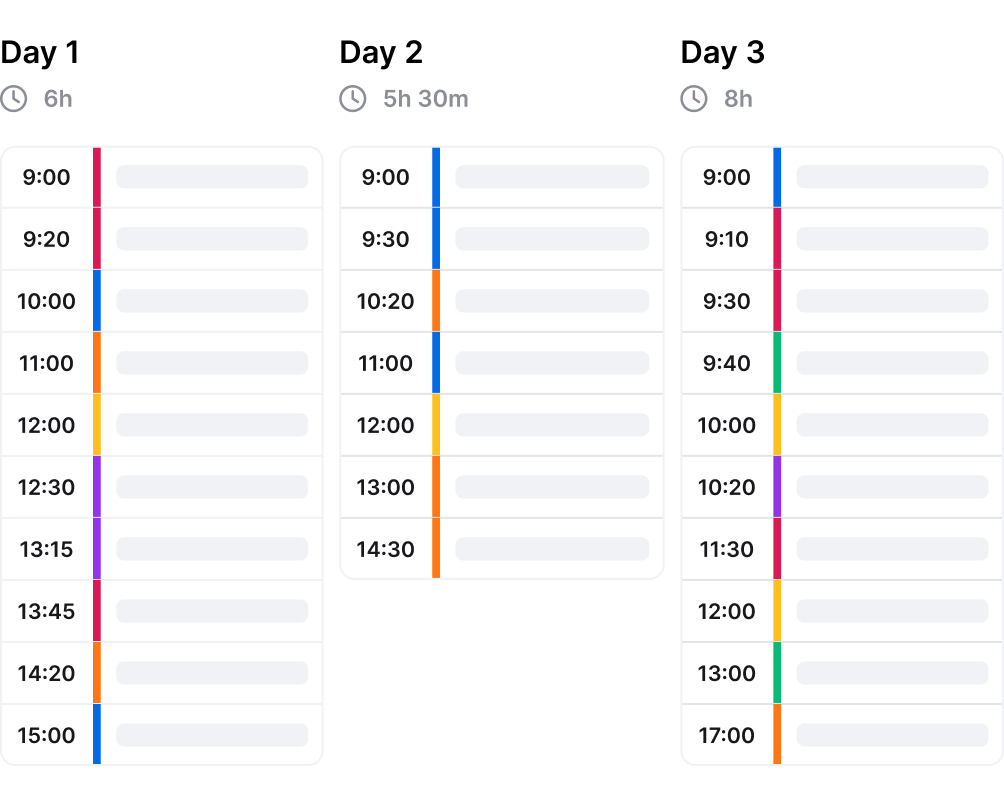The height and width of the screenshot is (798, 1004).
Task: Click the 5h 30m duration label
Action: tap(426, 99)
